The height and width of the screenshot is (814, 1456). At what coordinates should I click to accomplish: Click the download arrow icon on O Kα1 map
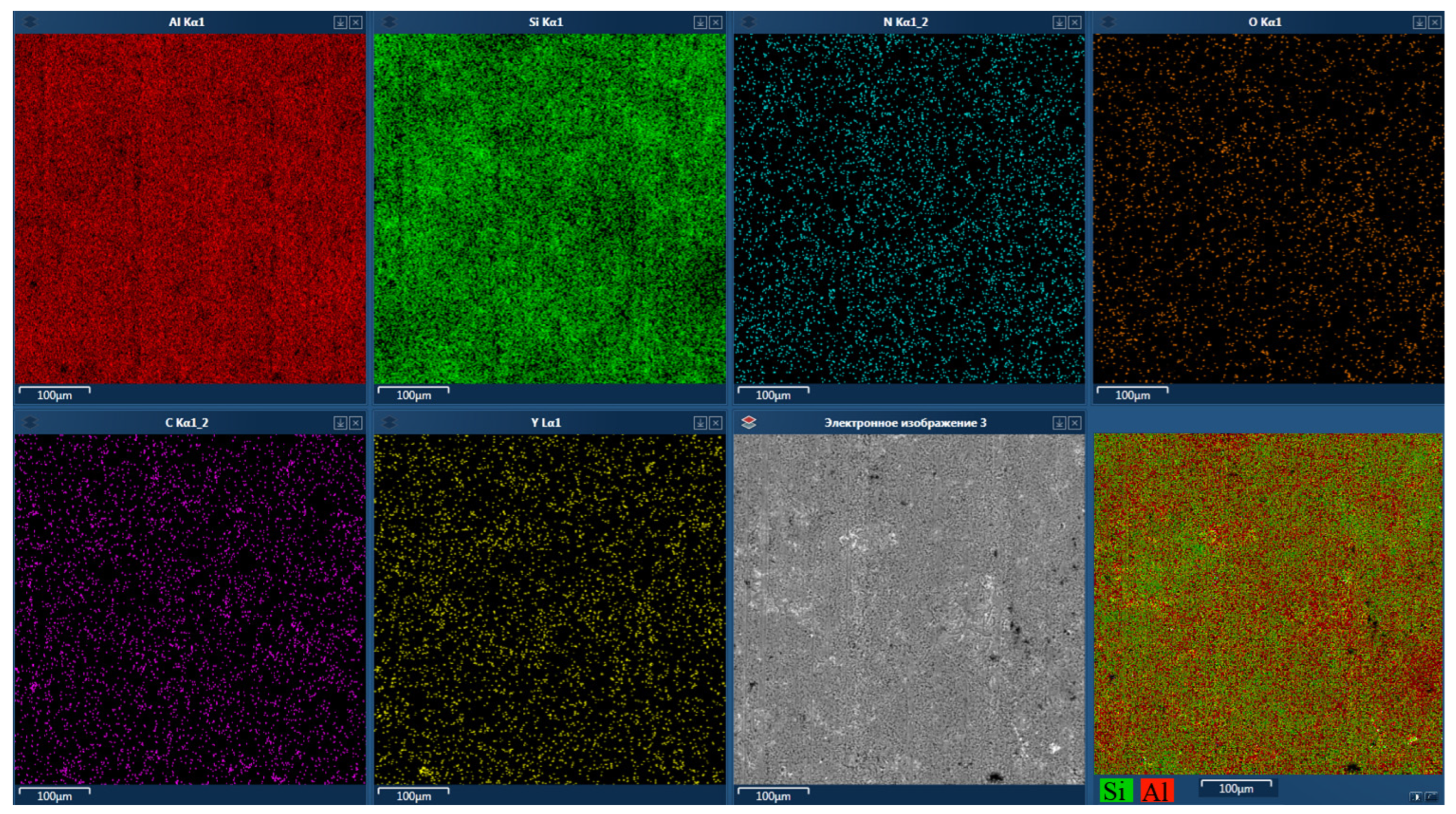point(1419,22)
